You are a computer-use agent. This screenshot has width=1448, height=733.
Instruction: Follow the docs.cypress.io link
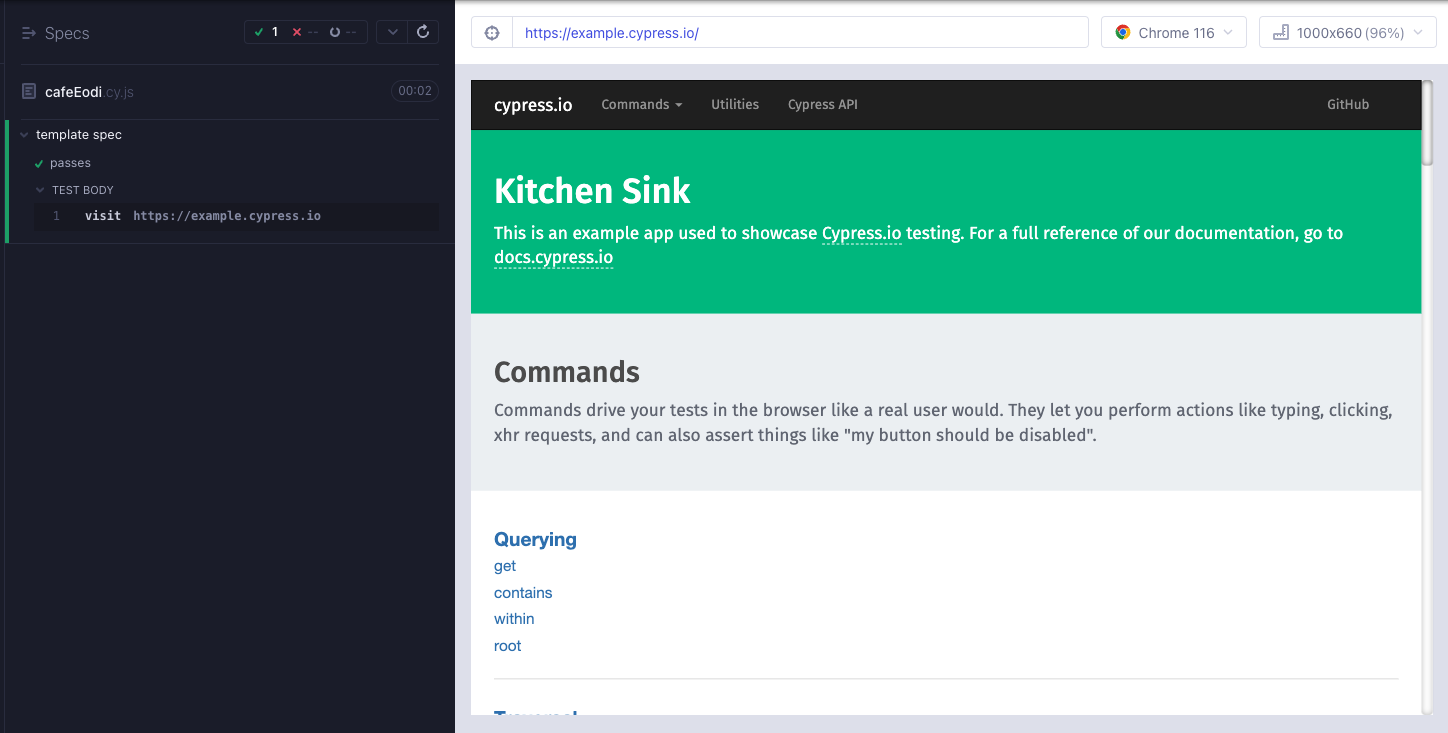click(x=553, y=257)
